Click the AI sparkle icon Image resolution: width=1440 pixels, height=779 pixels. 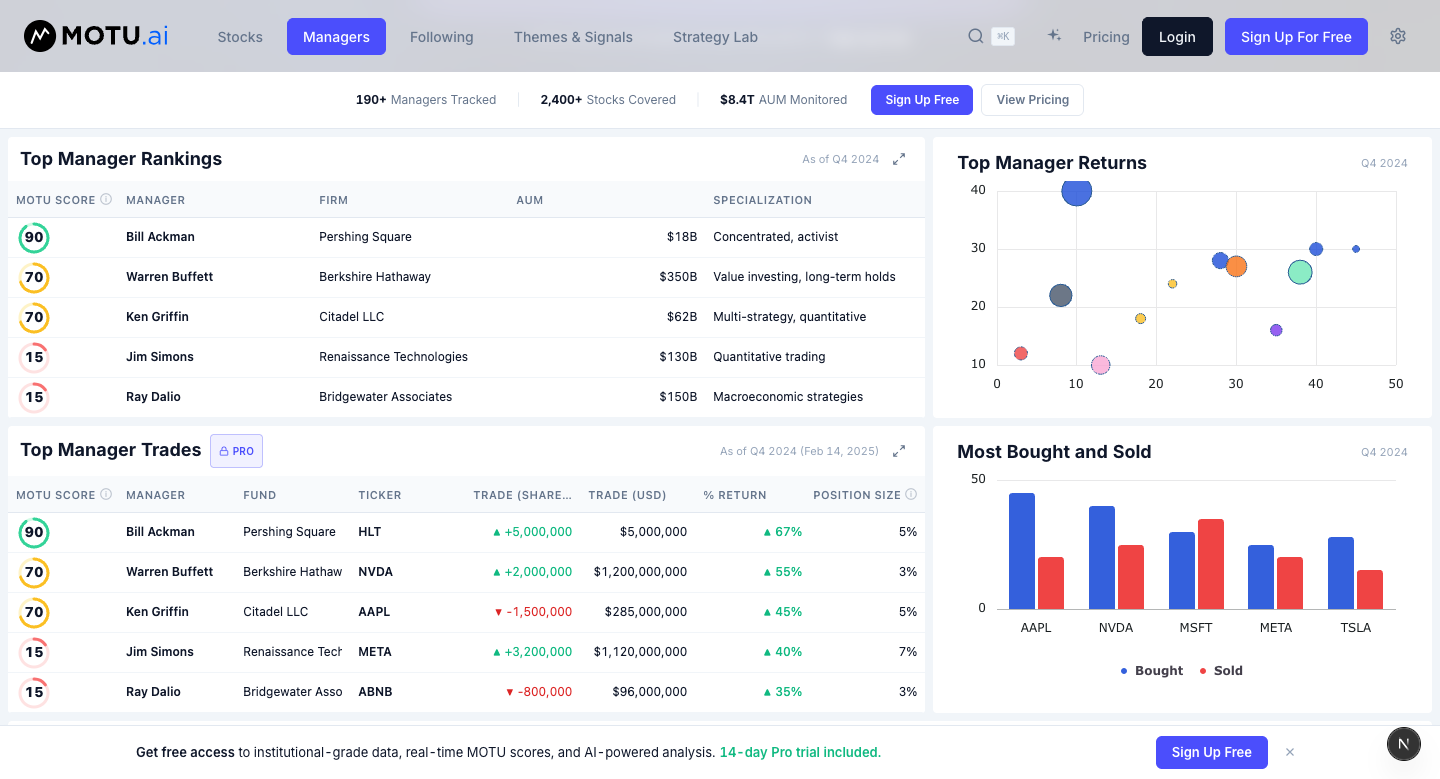pyautogui.click(x=1054, y=36)
